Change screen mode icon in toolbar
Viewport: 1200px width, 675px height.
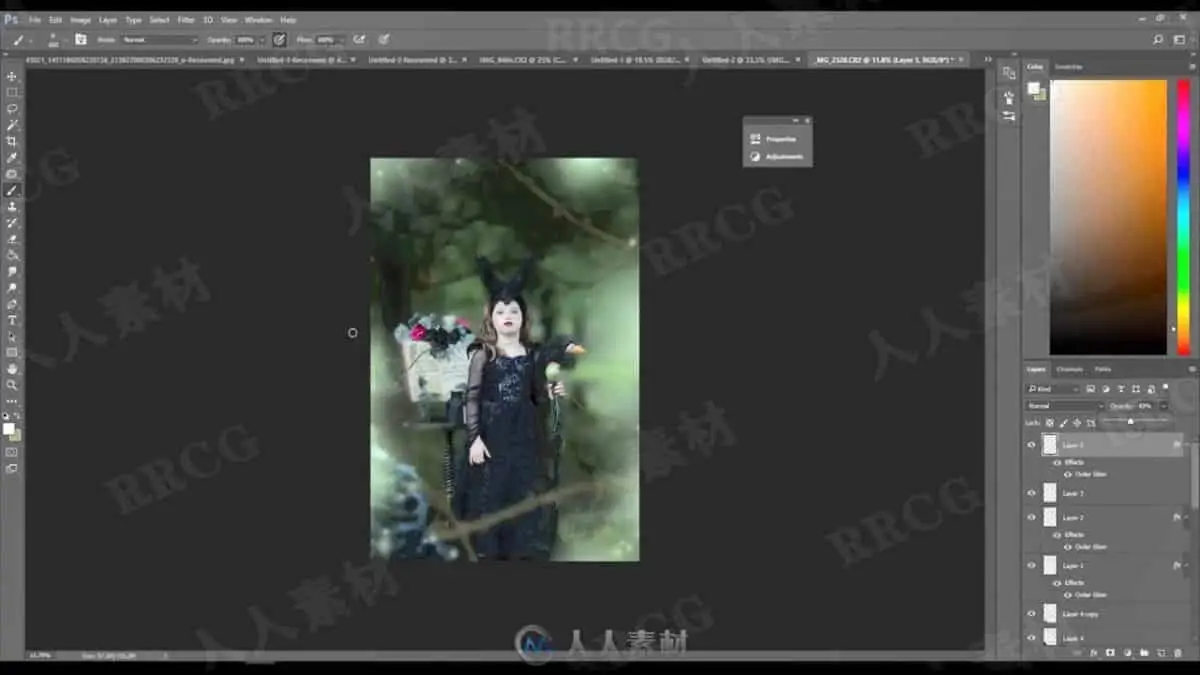12,468
